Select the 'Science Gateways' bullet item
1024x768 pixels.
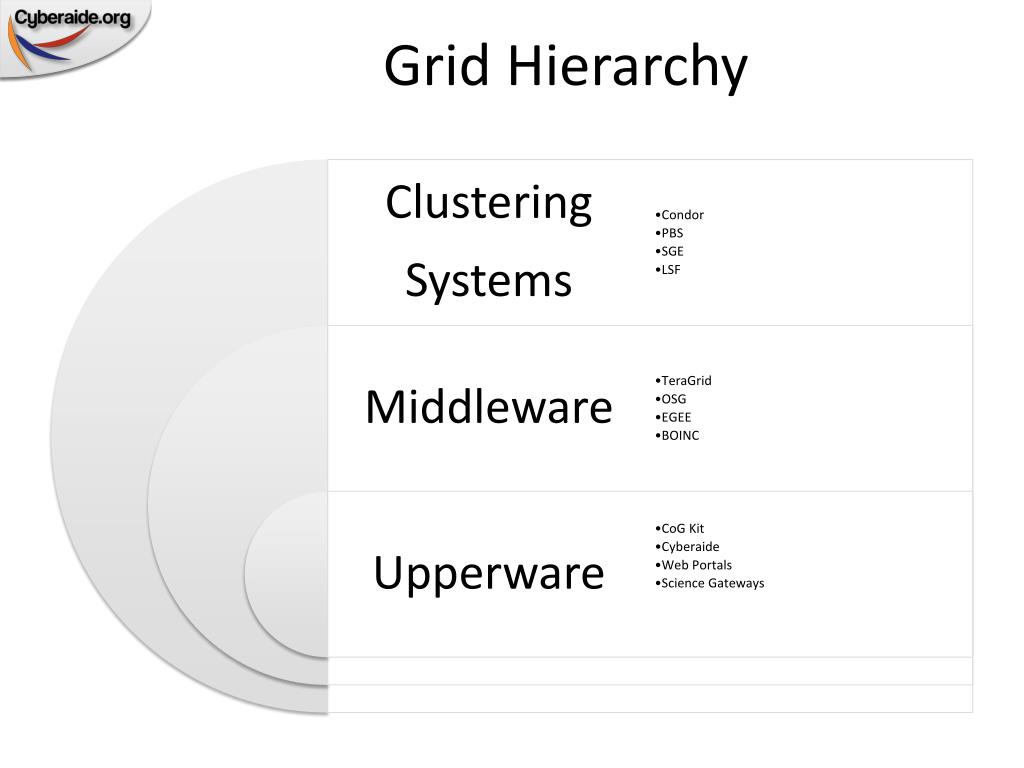[710, 583]
